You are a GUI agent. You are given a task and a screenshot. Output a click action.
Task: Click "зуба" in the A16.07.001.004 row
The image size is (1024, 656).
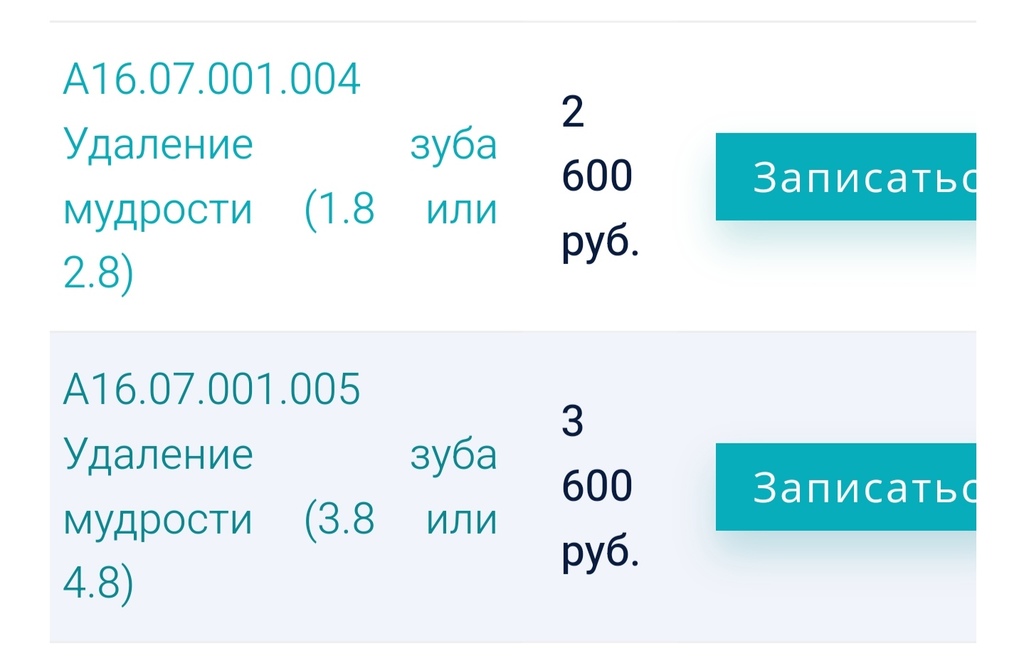(x=454, y=145)
